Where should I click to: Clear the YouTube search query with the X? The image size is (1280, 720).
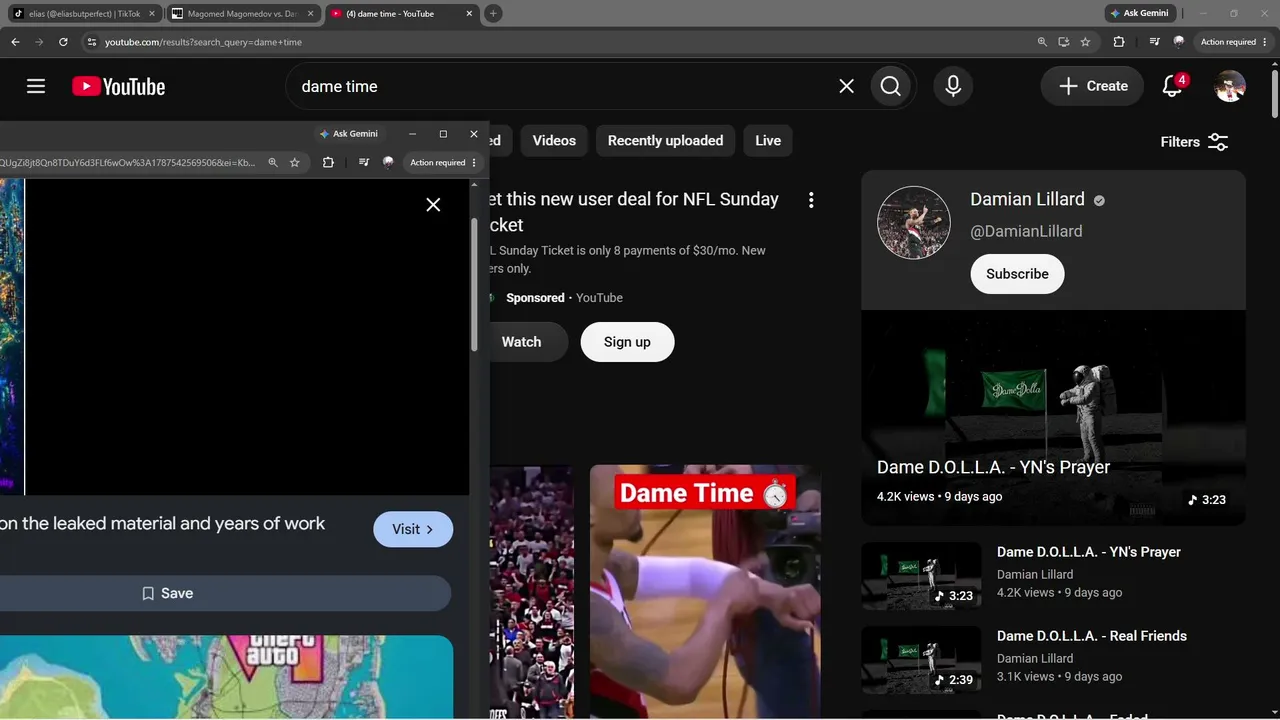pos(846,86)
